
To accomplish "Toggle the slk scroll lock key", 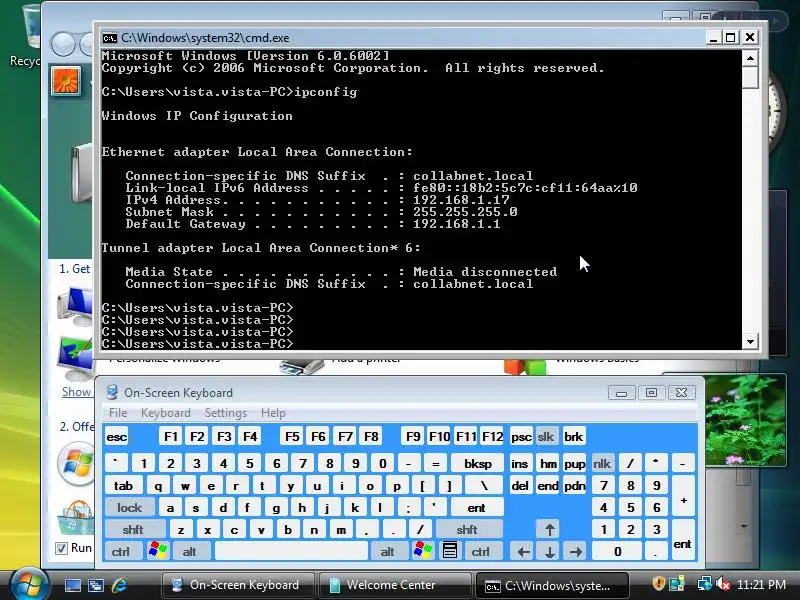I will [545, 437].
